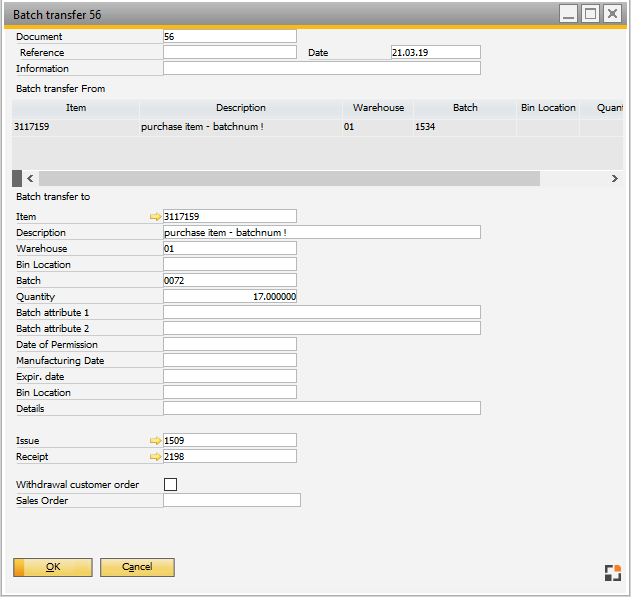Image resolution: width=631 pixels, height=597 pixels.
Task: Select the table row with batch 1534
Action: tap(300, 127)
